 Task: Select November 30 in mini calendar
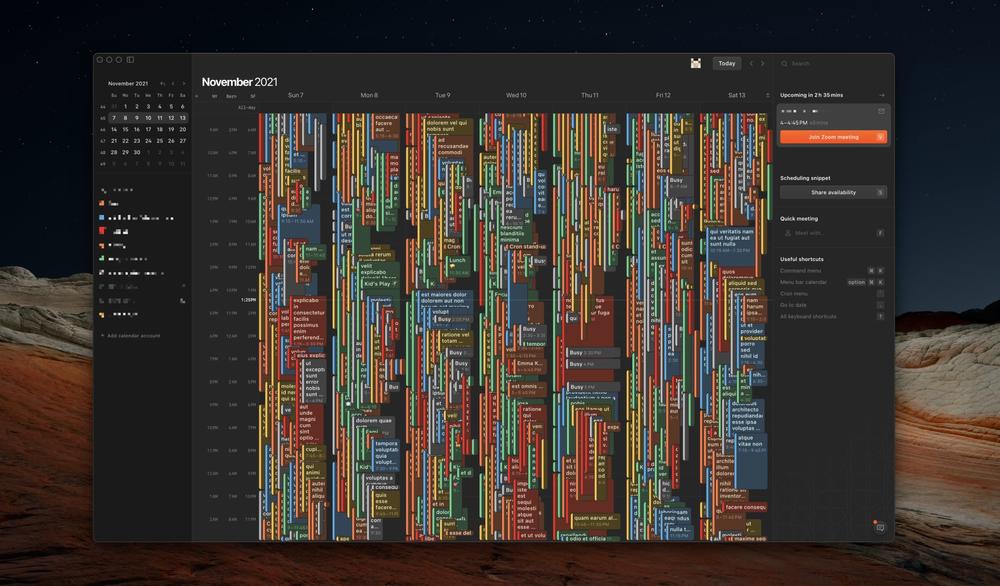click(x=136, y=152)
